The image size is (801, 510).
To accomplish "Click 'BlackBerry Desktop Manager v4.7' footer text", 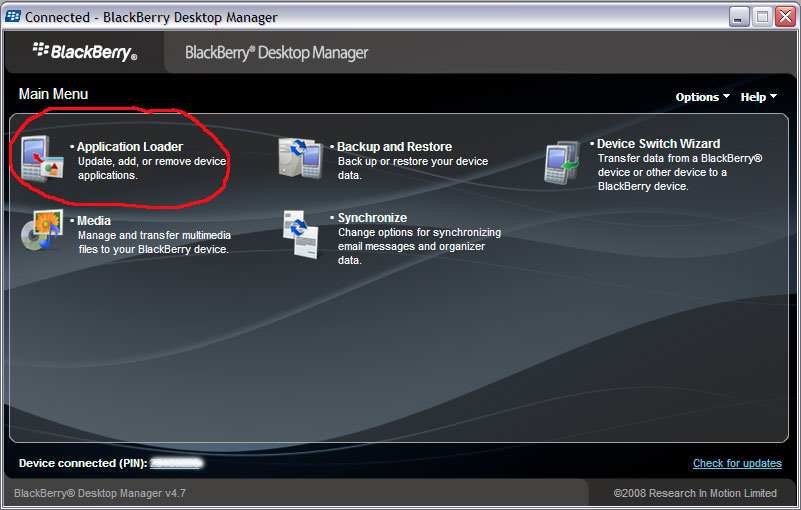I will [x=100, y=493].
